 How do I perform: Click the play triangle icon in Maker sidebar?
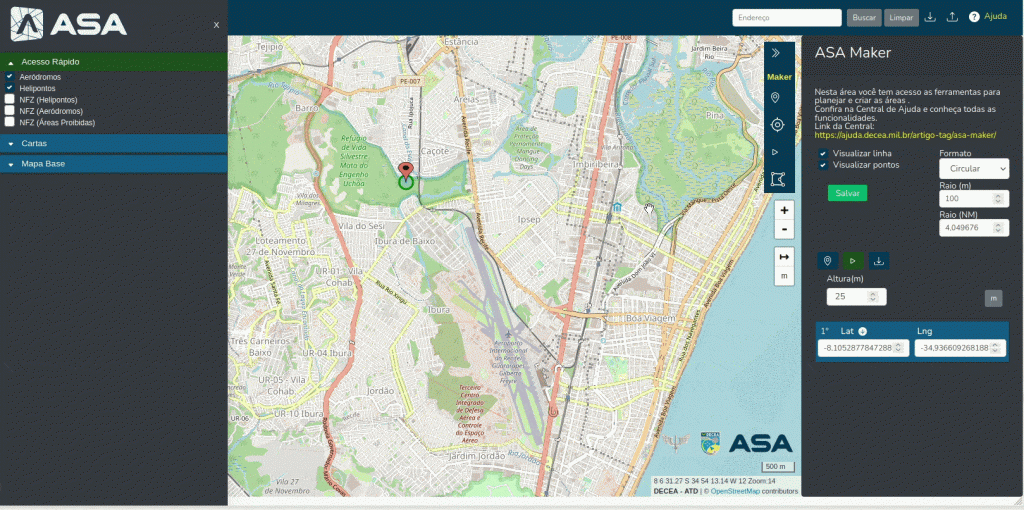[775, 152]
